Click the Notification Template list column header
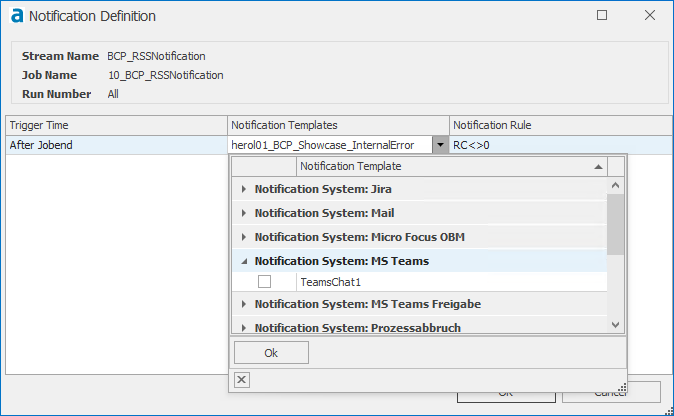Image resolution: width=674 pixels, height=416 pixels. [x=452, y=166]
